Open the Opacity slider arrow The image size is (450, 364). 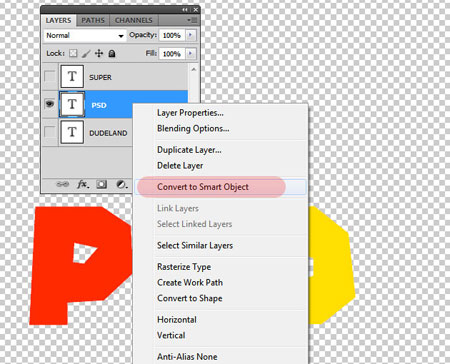191,35
